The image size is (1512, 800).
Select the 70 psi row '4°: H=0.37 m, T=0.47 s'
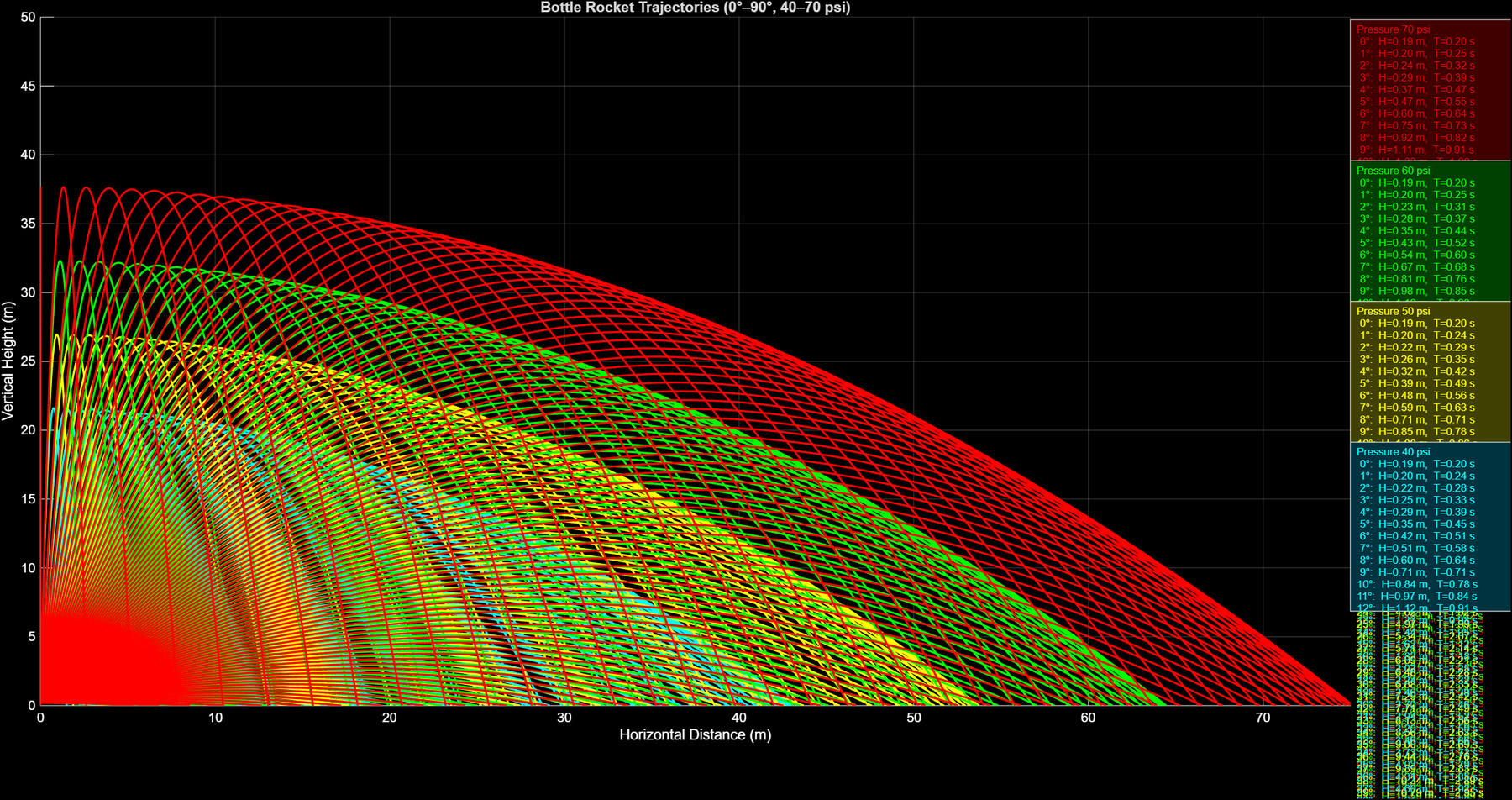click(x=1417, y=90)
